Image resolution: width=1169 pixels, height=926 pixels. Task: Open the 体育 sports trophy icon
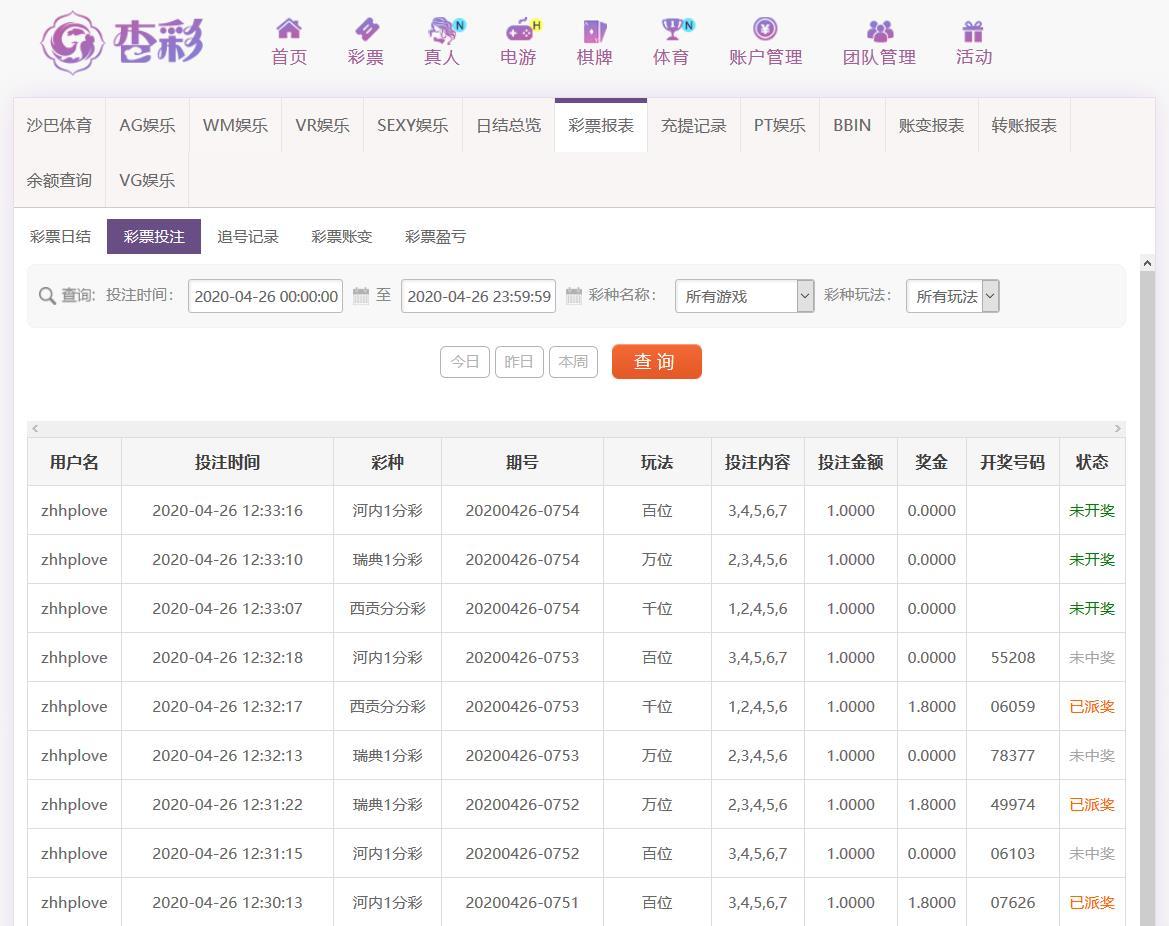(670, 30)
